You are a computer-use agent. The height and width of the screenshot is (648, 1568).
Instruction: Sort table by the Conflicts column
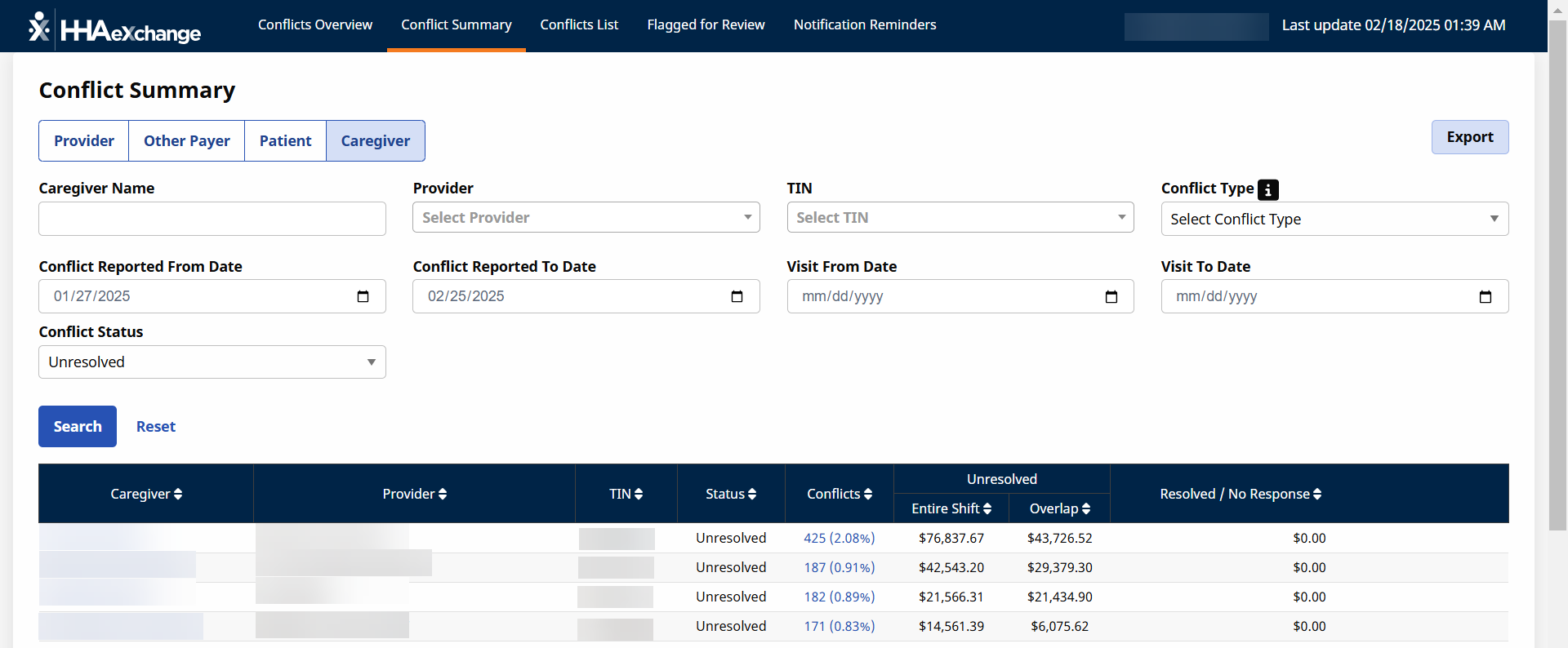pyautogui.click(x=839, y=494)
